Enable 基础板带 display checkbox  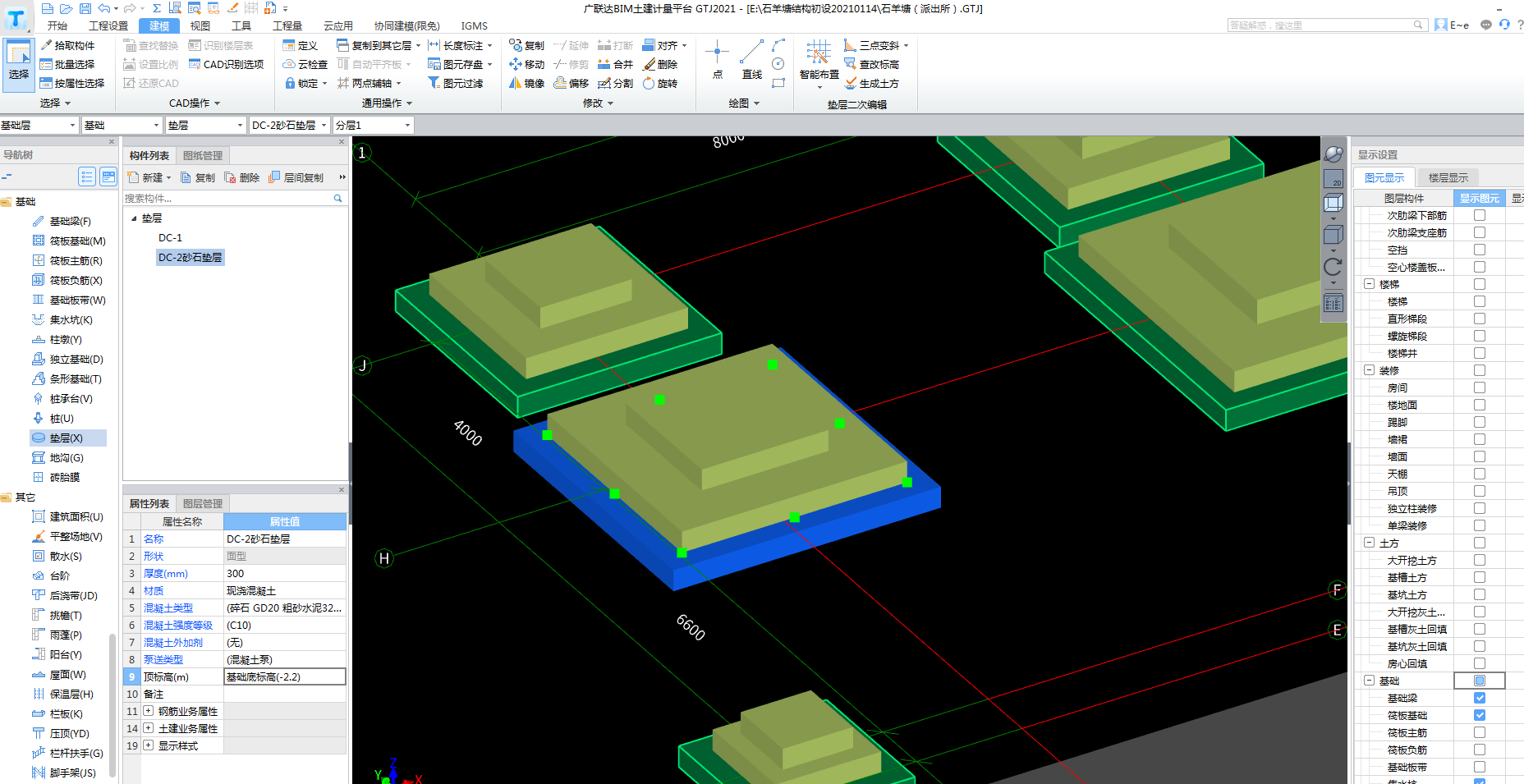(1480, 767)
